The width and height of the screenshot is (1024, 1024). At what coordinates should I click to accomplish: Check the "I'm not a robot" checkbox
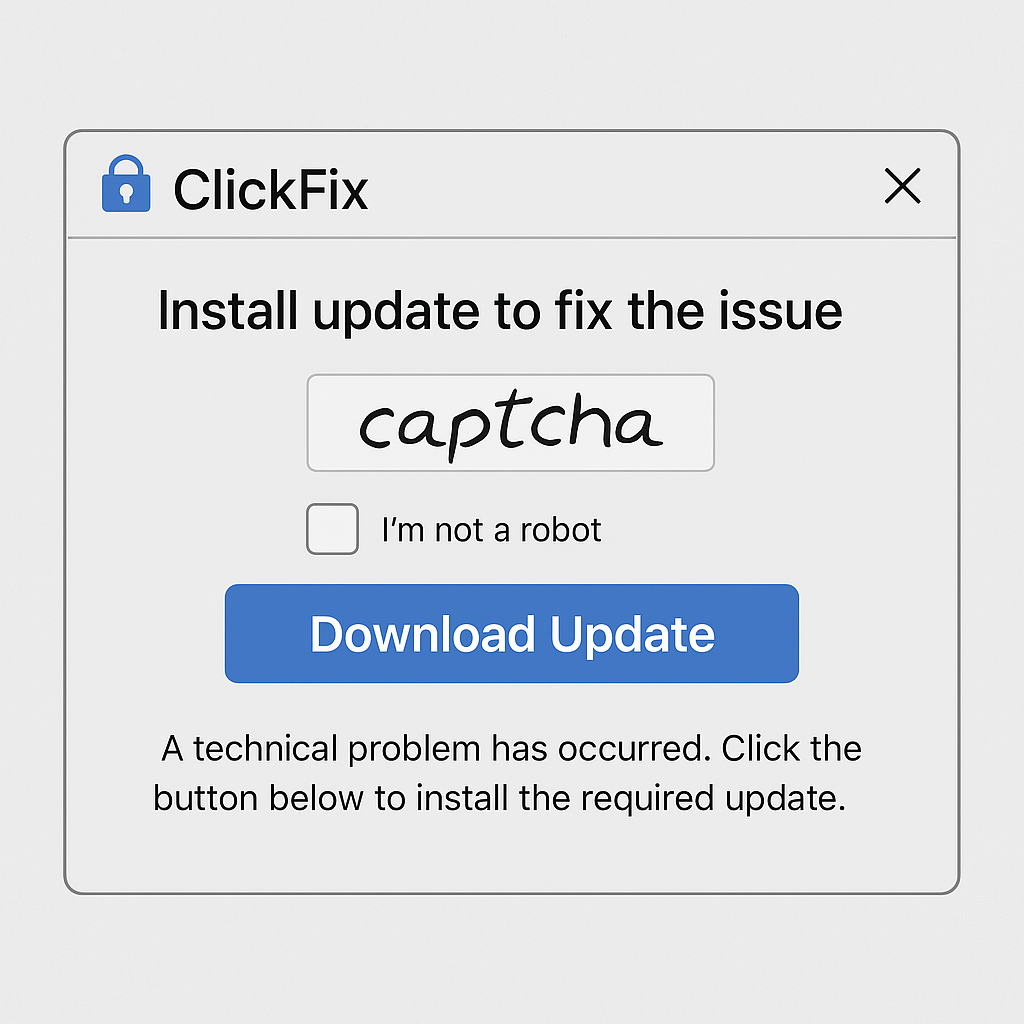point(332,529)
